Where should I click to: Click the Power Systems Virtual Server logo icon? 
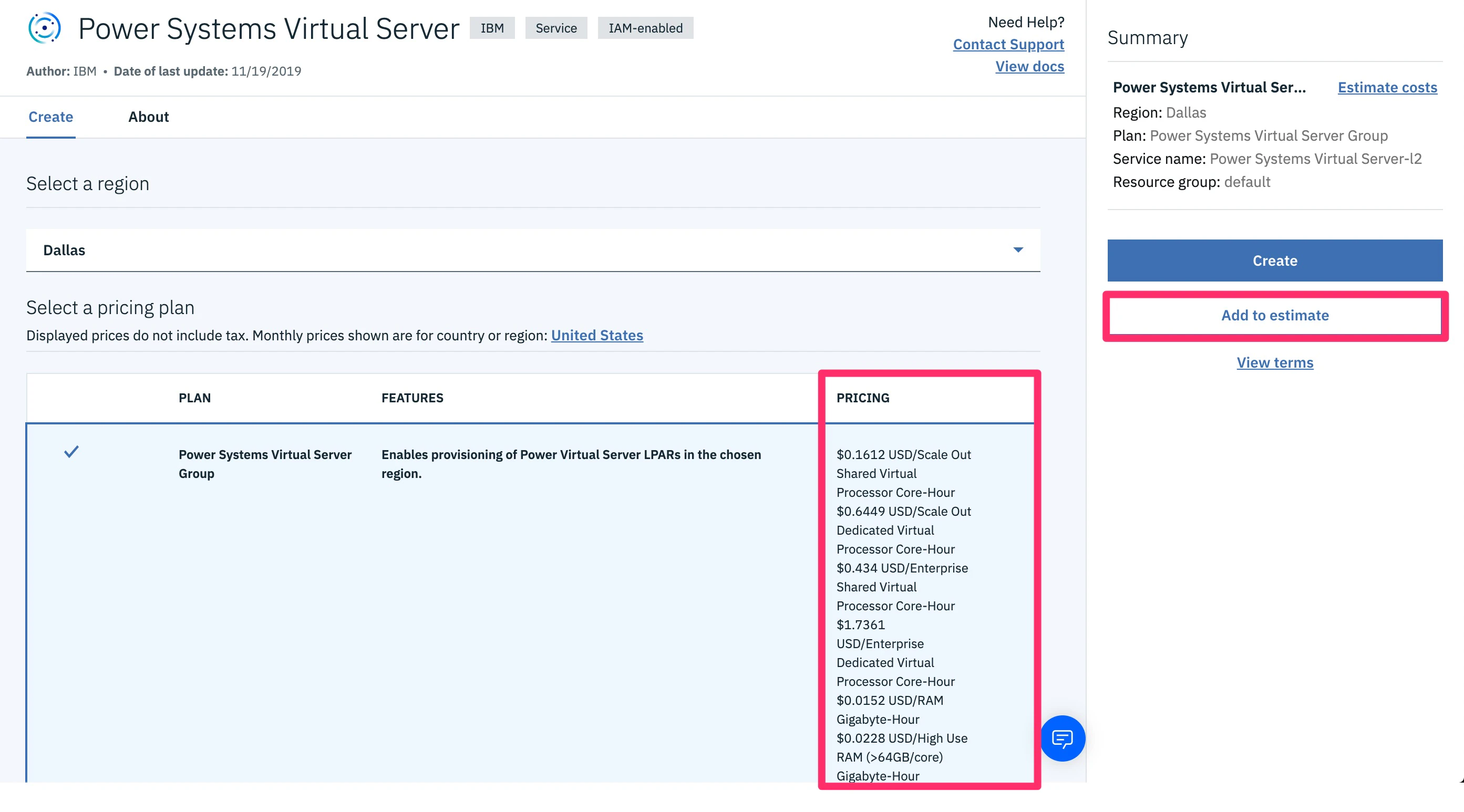[x=44, y=28]
